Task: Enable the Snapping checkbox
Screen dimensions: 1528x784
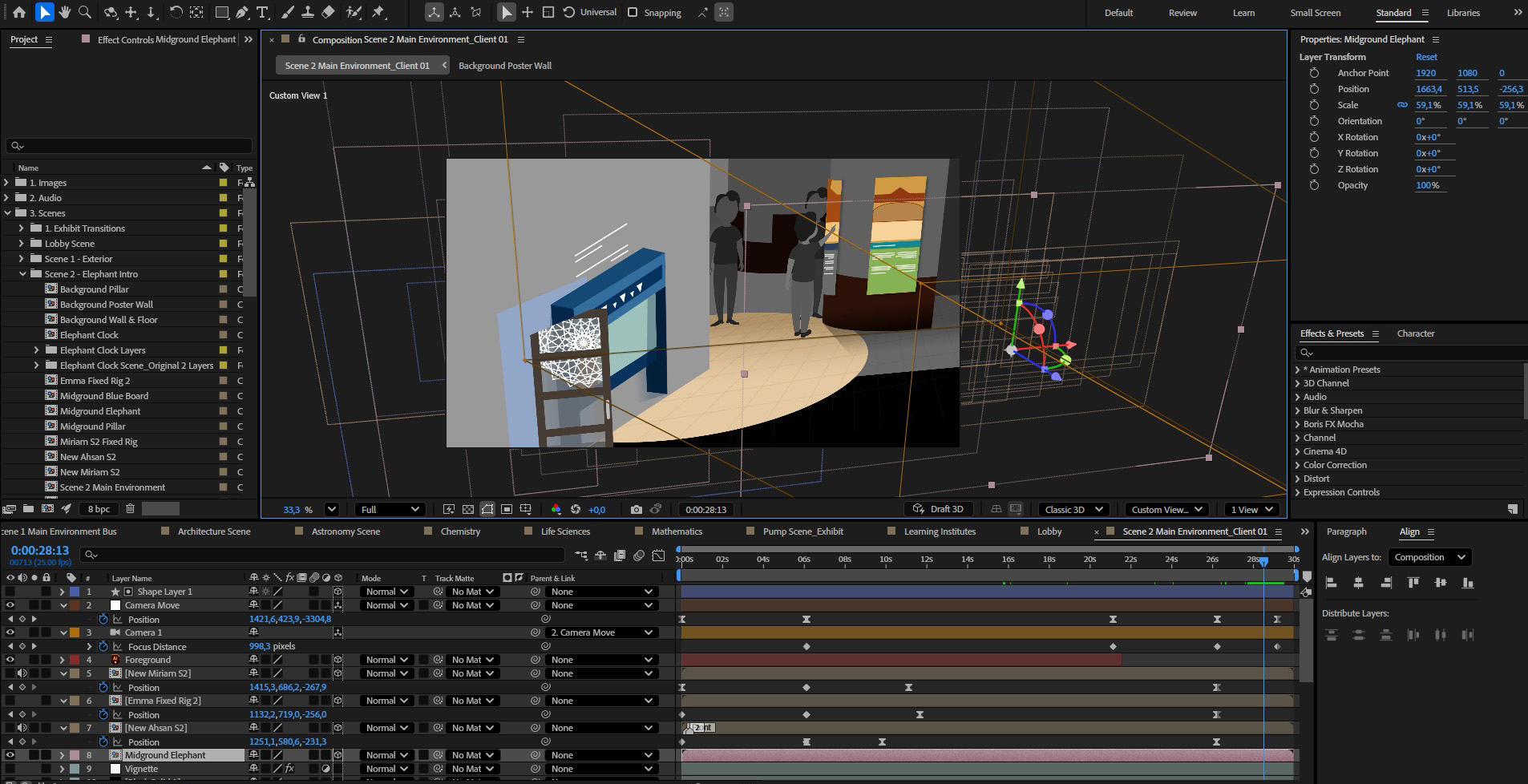Action: (x=633, y=13)
